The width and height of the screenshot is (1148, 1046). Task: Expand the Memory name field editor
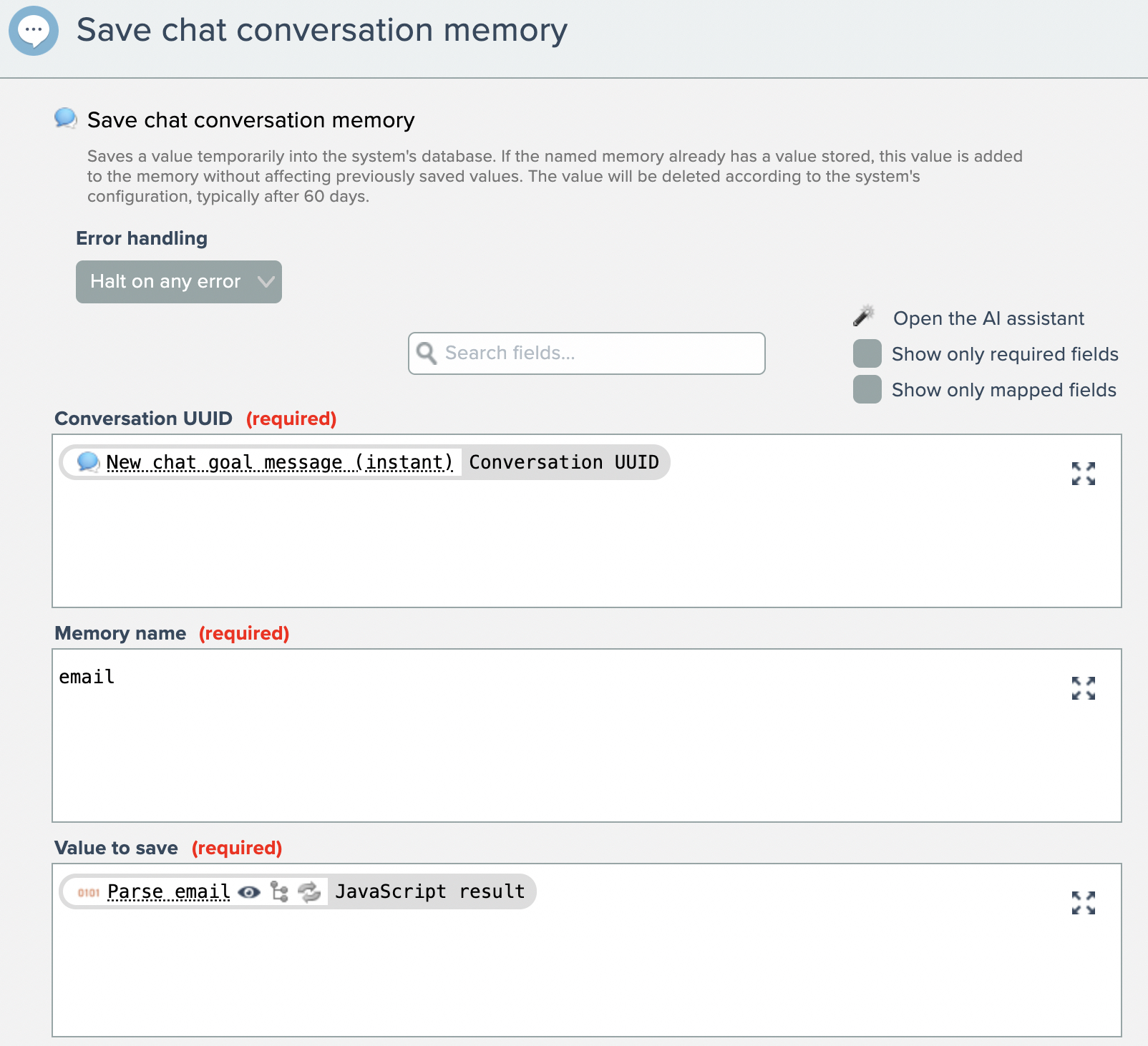1083,688
